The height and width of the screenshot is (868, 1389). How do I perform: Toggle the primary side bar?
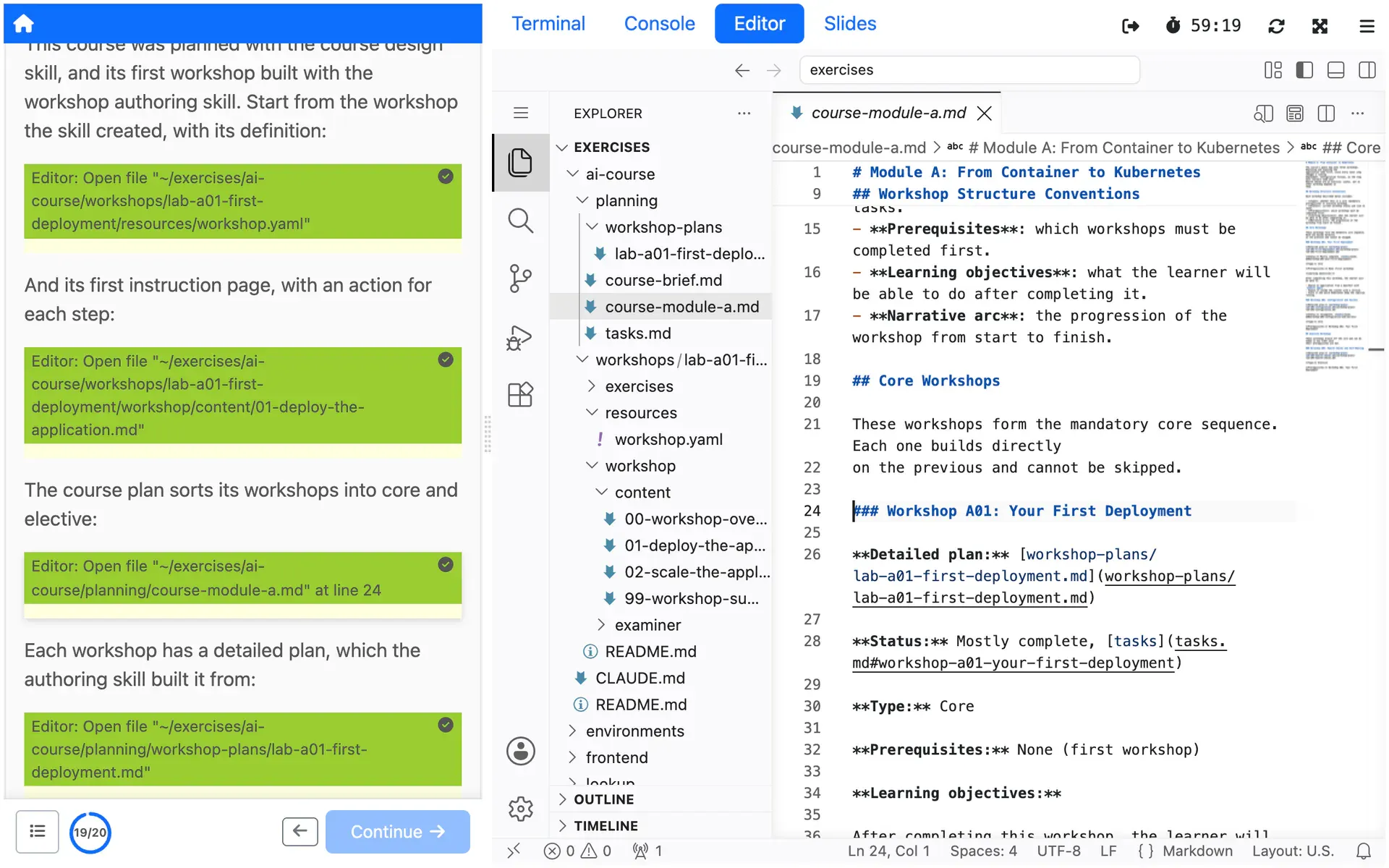[1304, 70]
